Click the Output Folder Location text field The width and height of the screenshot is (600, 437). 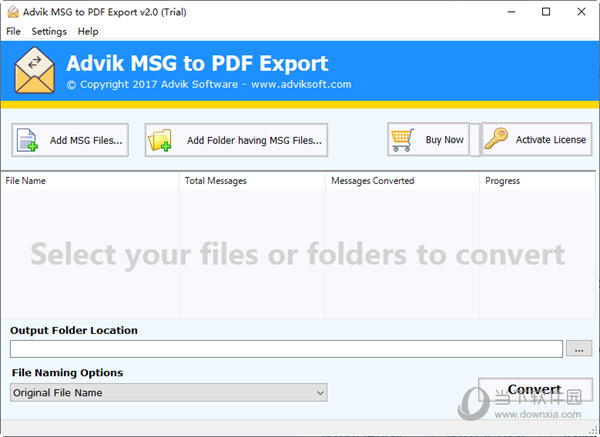coord(286,349)
